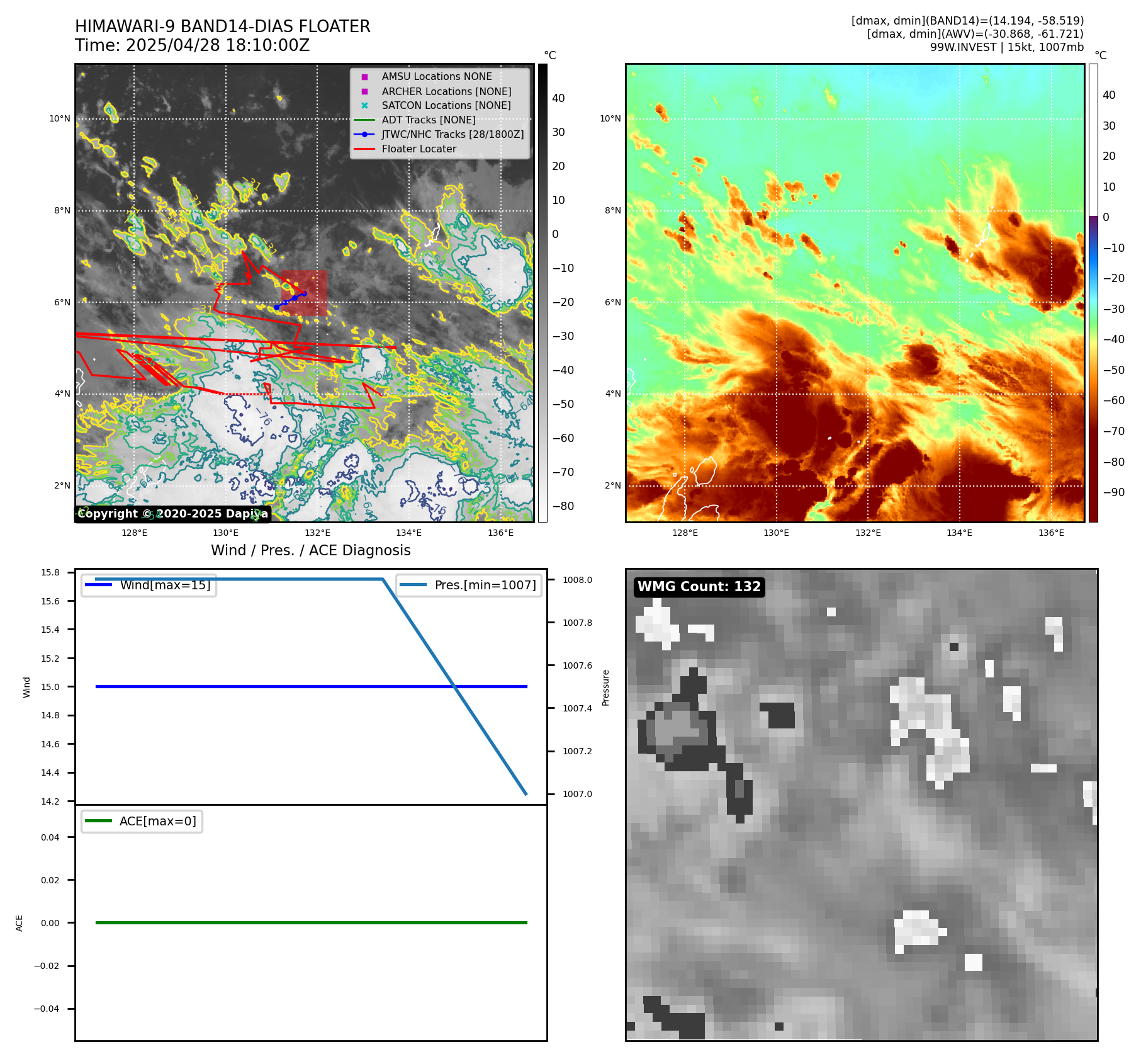Click the Wind / Pres. / ACE Diagnosis title
The height and width of the screenshot is (1064, 1141).
point(311,550)
